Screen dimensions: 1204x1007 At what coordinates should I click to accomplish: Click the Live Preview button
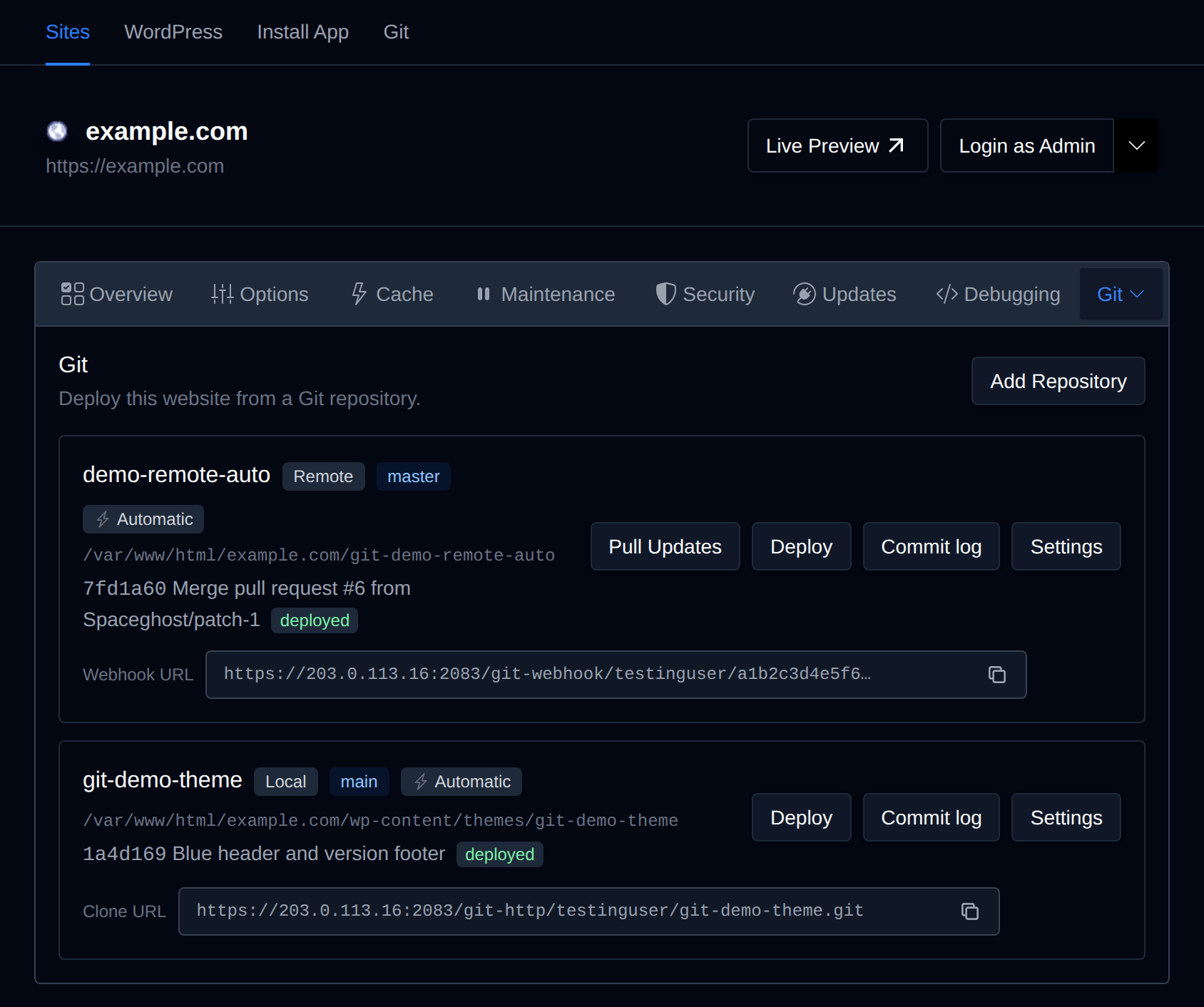838,145
